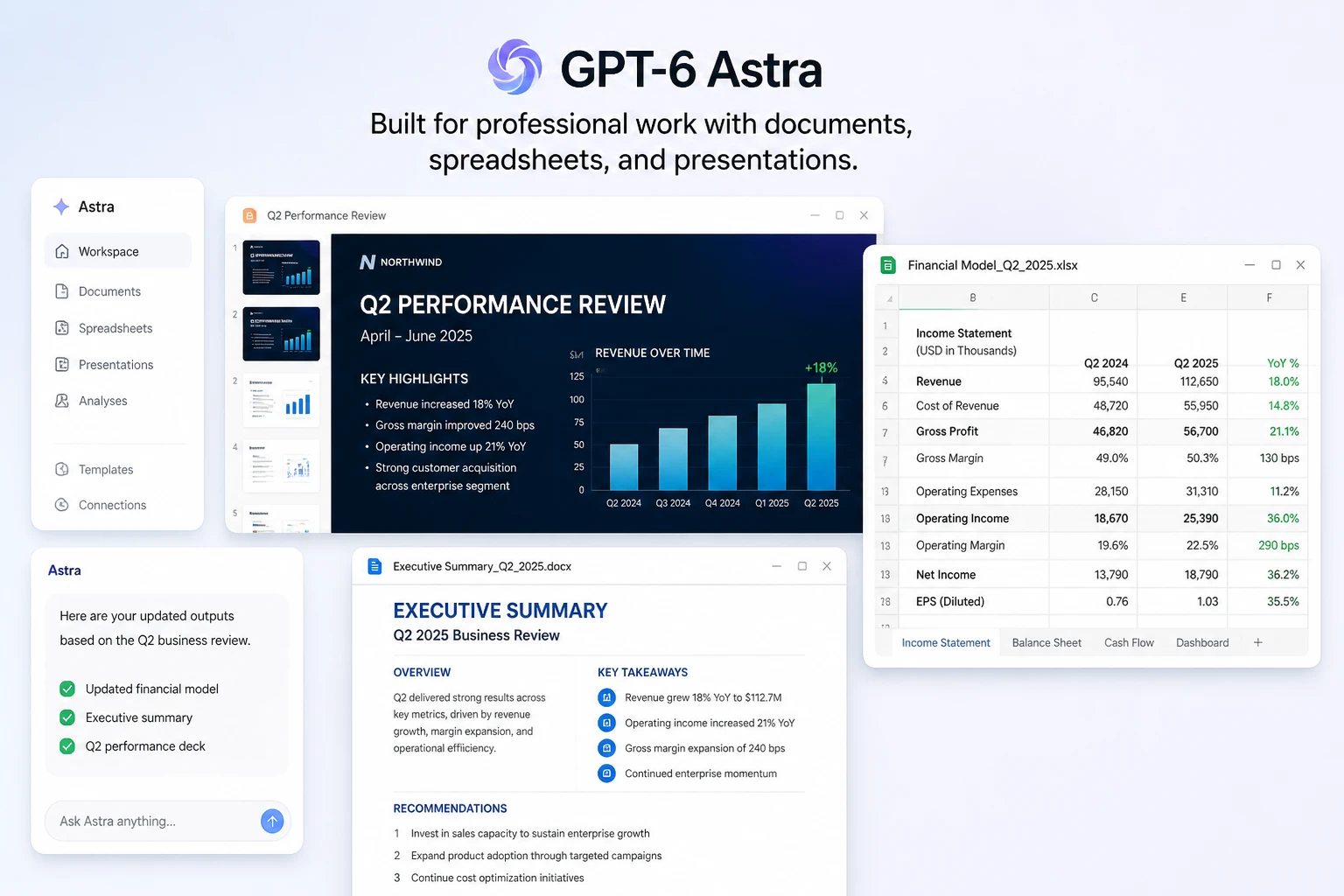Click the Q2 2025 revenue bar
The height and width of the screenshot is (896, 1344).
click(821, 437)
